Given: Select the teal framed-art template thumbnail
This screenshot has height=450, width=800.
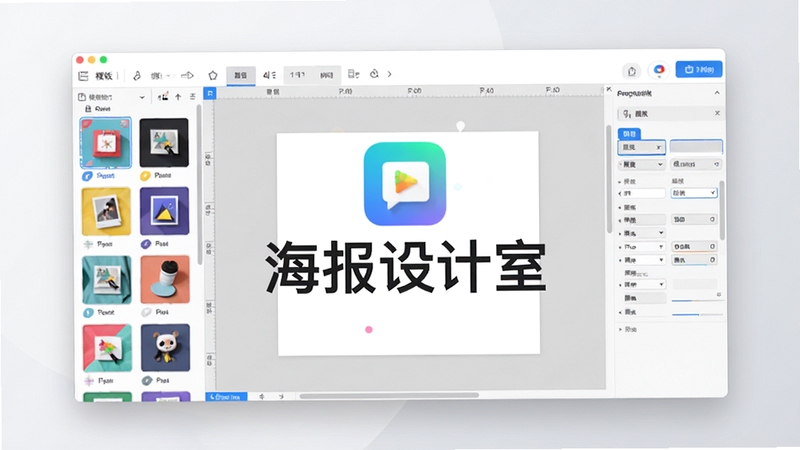Looking at the screenshot, I should [x=107, y=280].
